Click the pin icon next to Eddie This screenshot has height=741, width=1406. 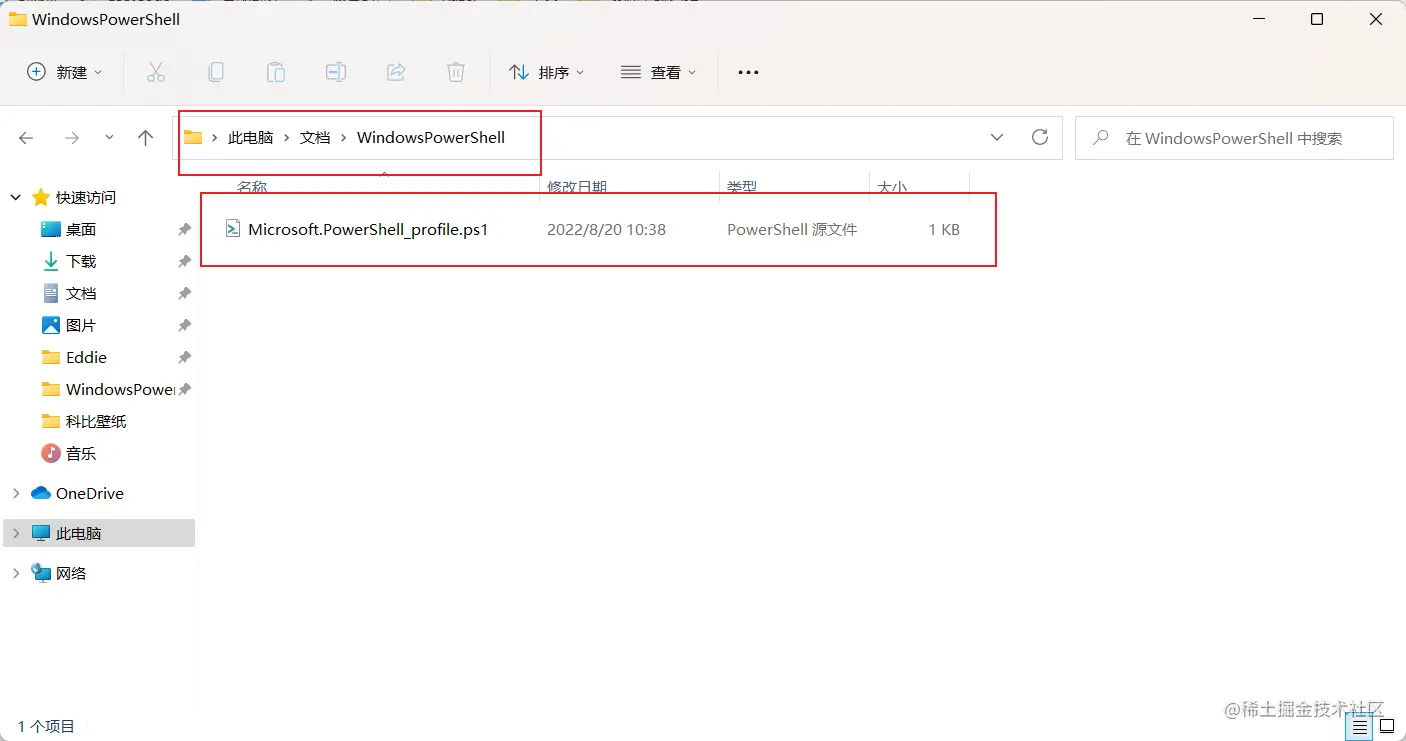[184, 357]
